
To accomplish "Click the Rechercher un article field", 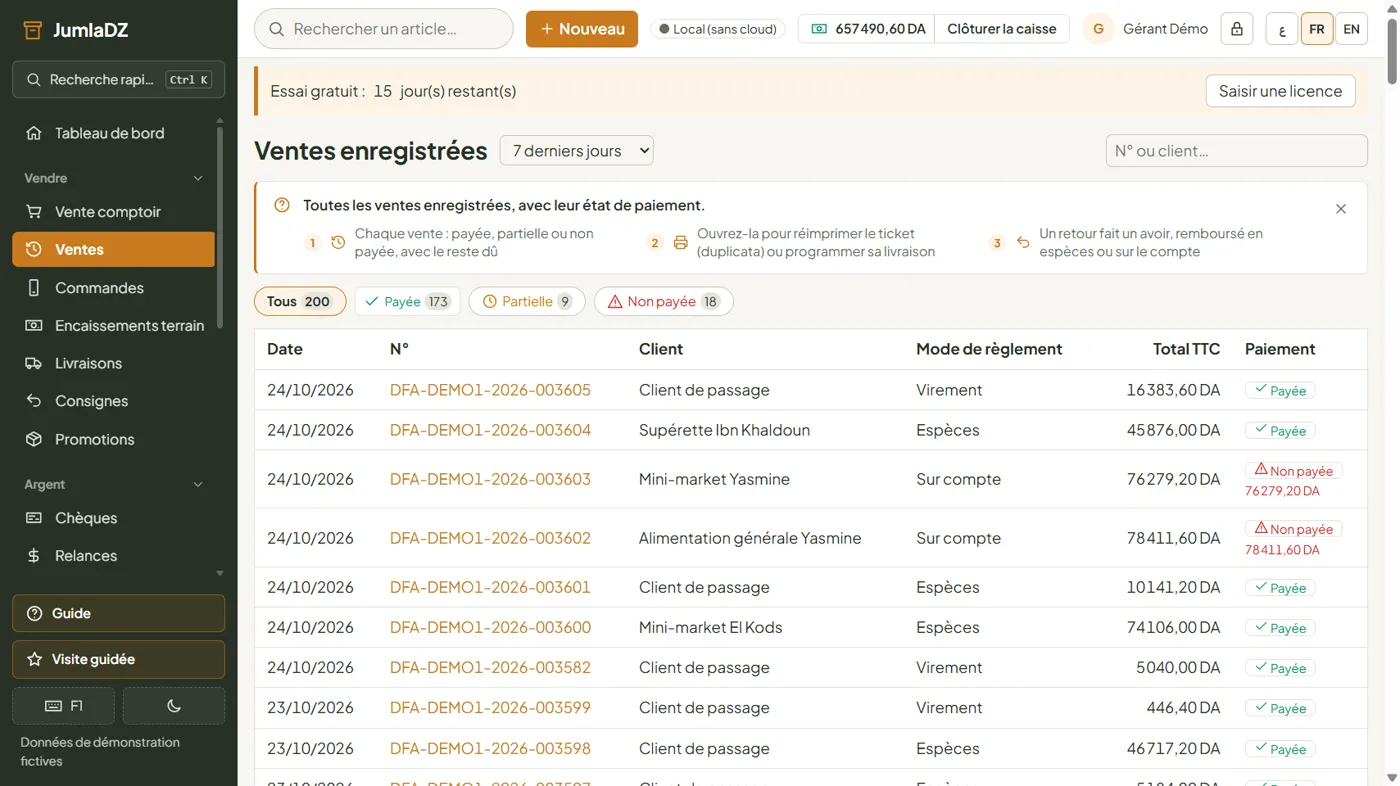I will click(x=384, y=29).
